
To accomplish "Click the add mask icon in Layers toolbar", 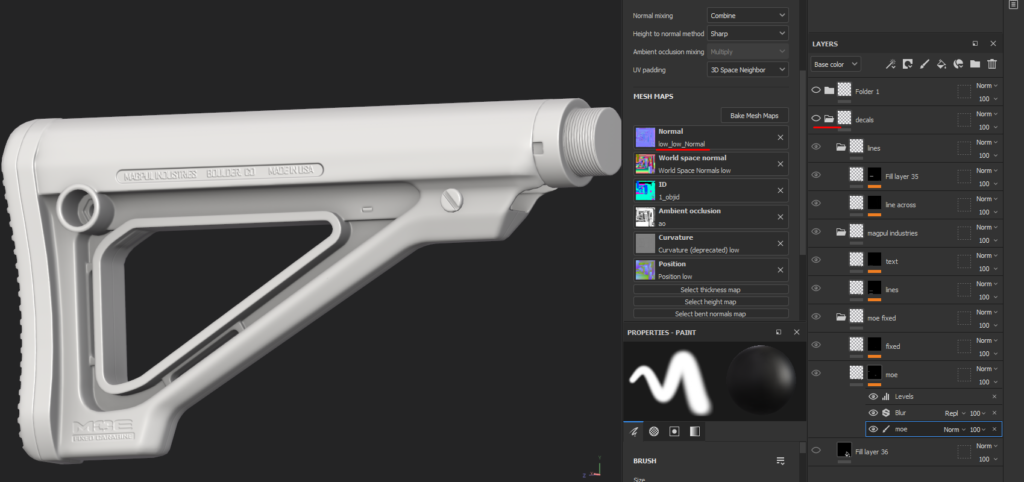I will coord(907,64).
